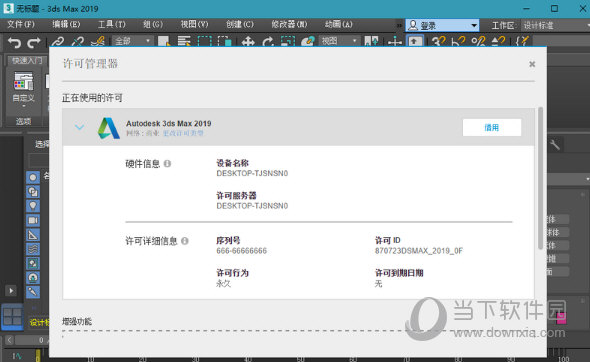This screenshot has height=362, width=590.
Task: Click the Redo arrow in the toolbar
Action: click(x=34, y=42)
